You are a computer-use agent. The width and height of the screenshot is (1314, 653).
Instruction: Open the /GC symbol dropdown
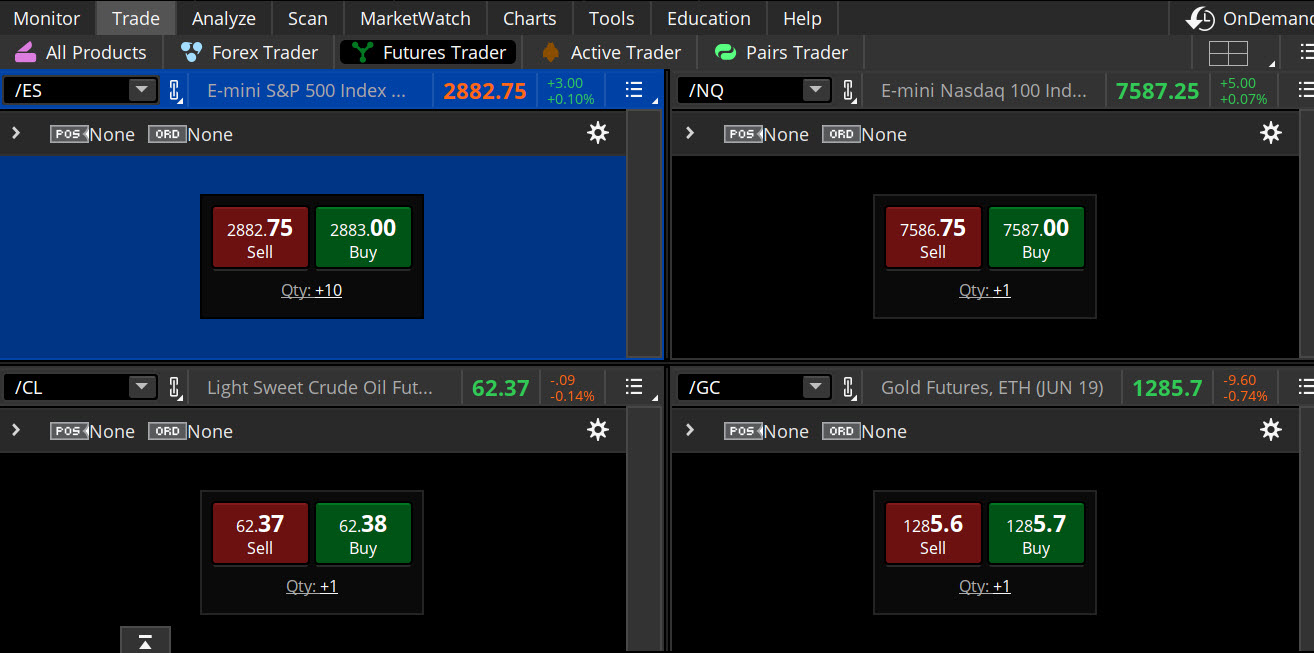pyautogui.click(x=818, y=387)
